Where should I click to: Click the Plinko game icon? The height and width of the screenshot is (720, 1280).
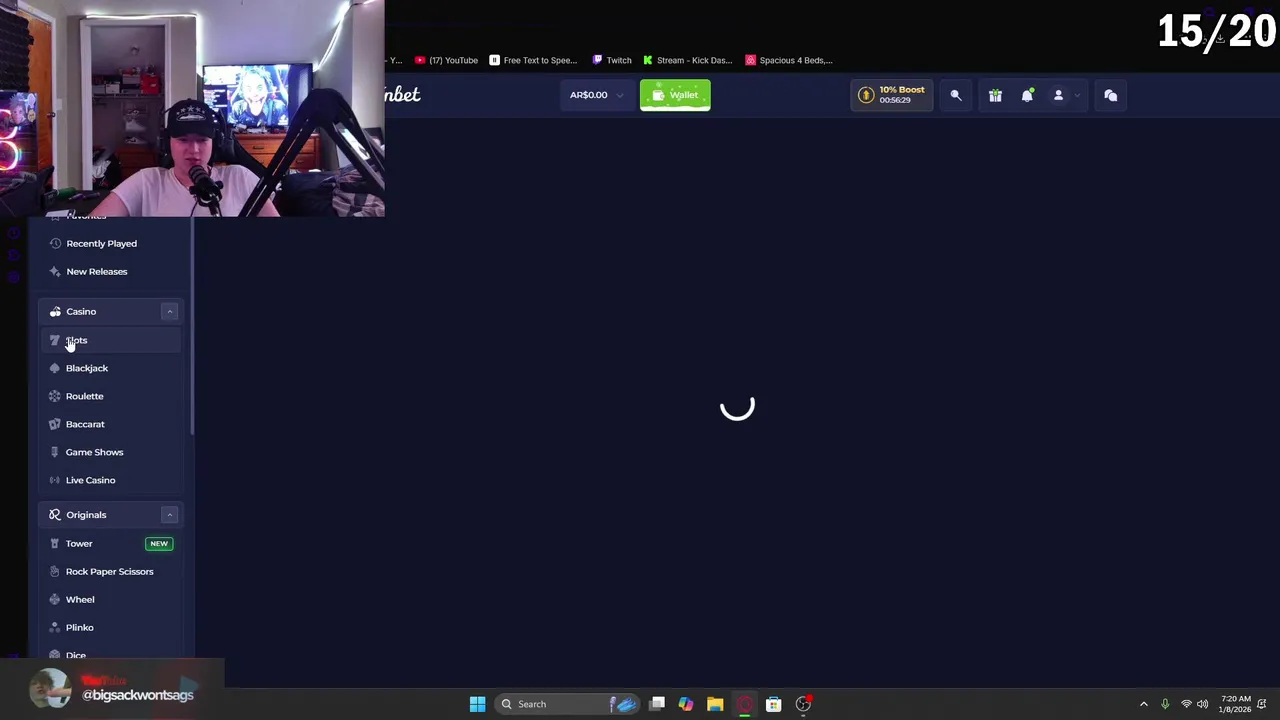(x=55, y=627)
